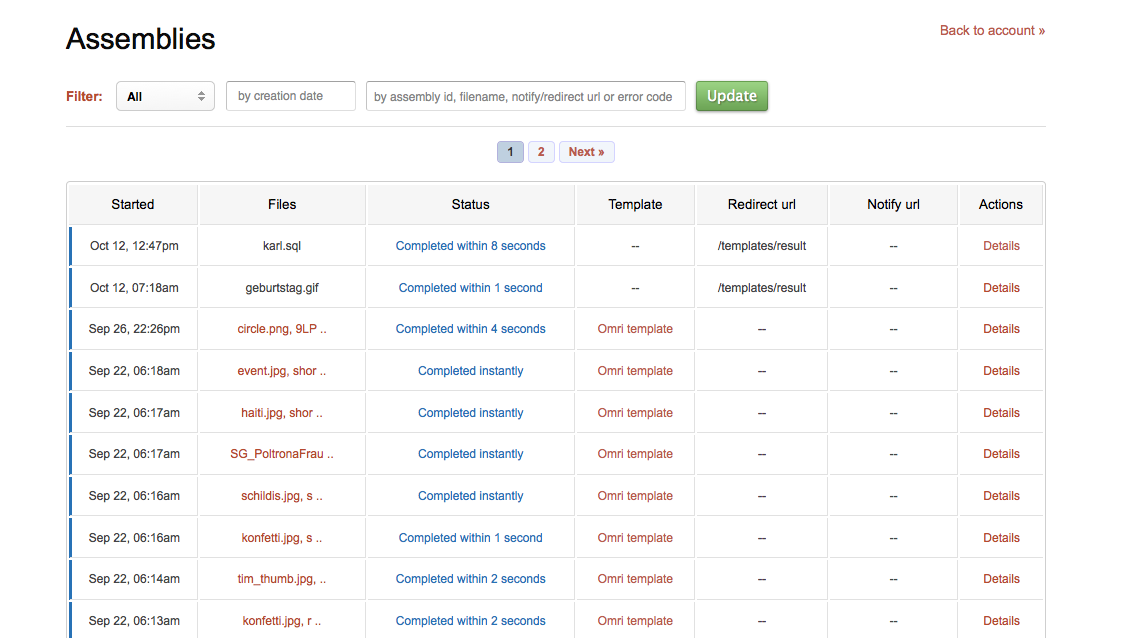Click Omri template in Sep 26 row

tap(635, 329)
